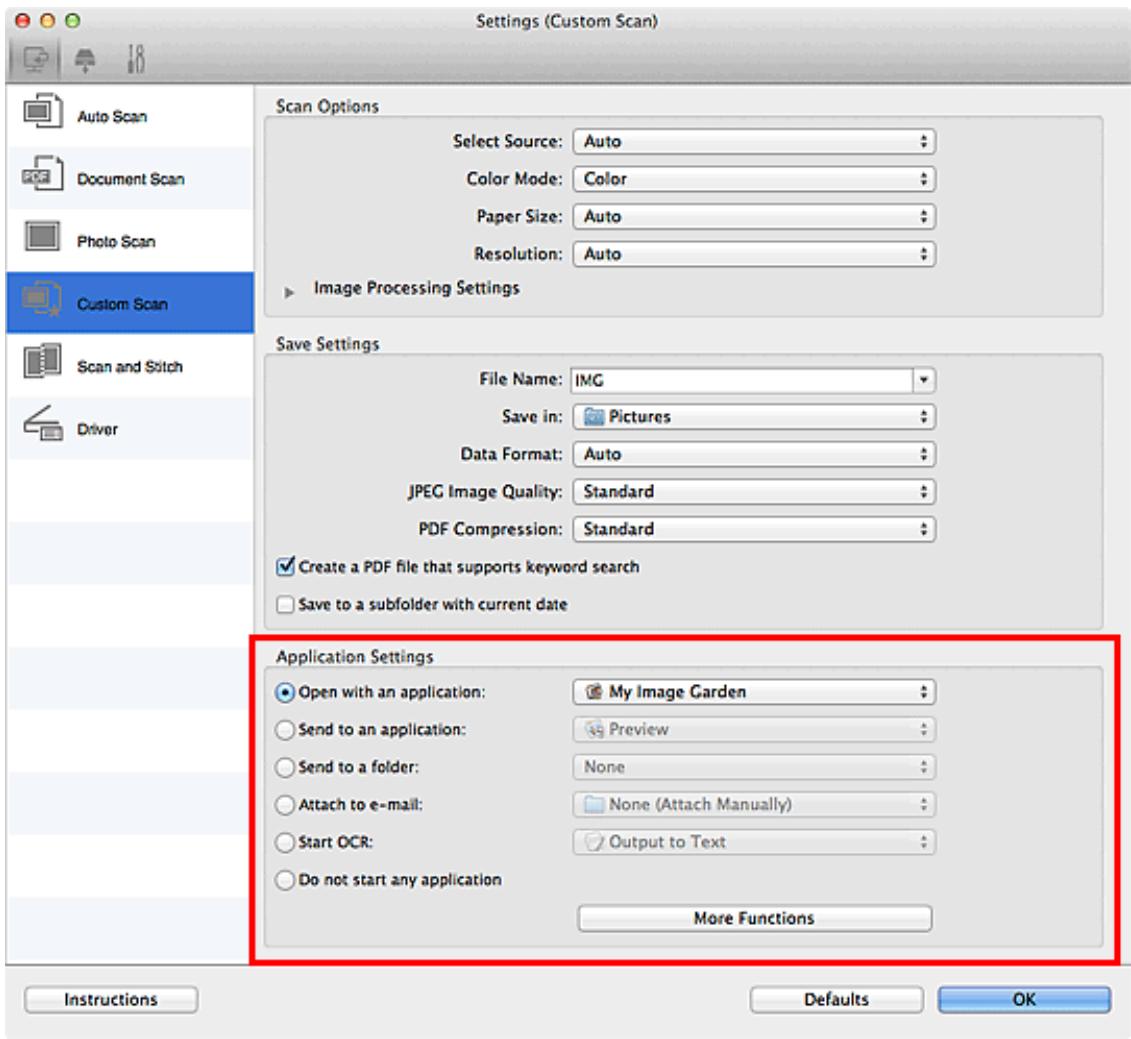Click the red close window button

pyautogui.click(x=23, y=21)
